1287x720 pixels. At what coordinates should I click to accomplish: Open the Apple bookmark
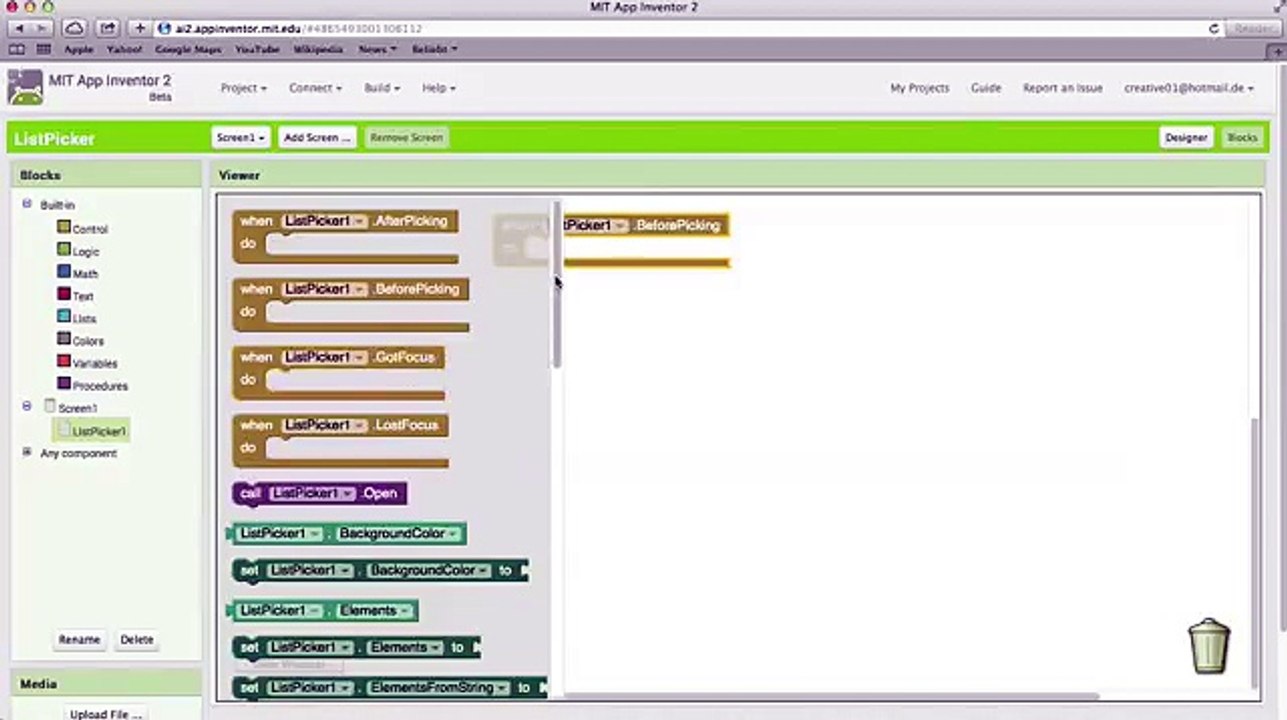click(78, 49)
